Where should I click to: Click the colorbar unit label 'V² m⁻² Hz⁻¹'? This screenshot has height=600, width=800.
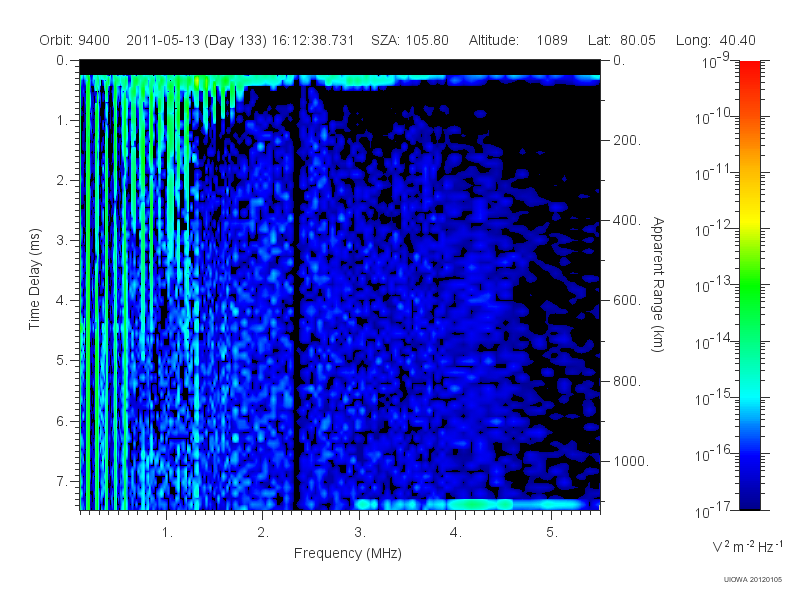click(x=747, y=547)
